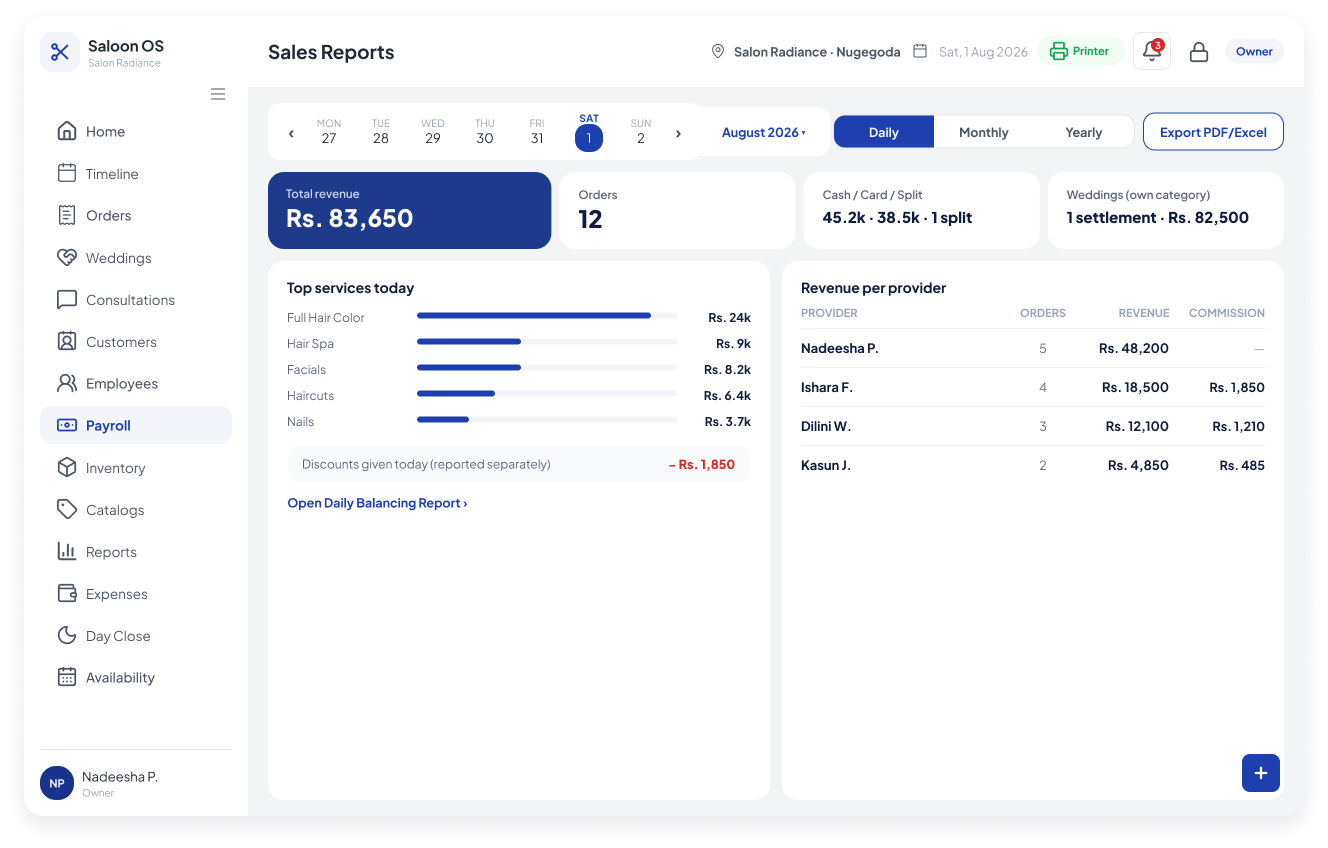Go to Availability in the sidebar
This screenshot has width=1328, height=848.
(x=136, y=677)
